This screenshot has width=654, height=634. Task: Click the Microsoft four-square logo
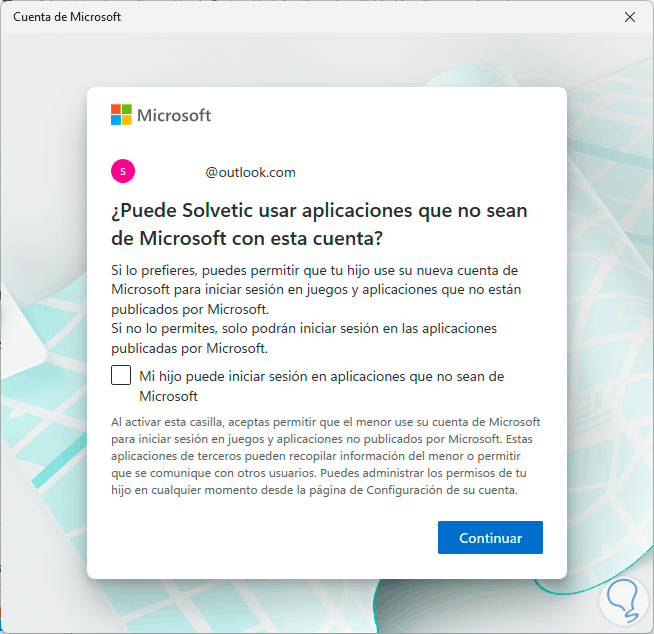coord(121,114)
